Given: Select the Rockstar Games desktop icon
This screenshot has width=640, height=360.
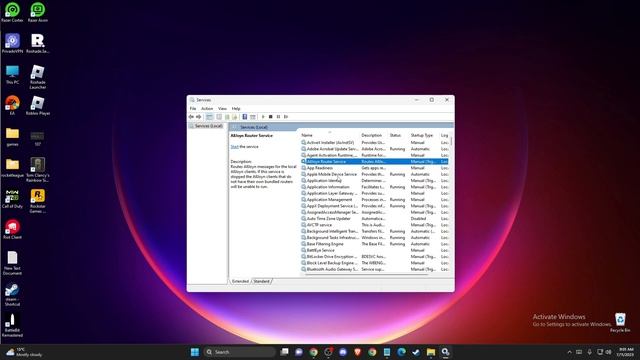Looking at the screenshot, I should tap(38, 201).
